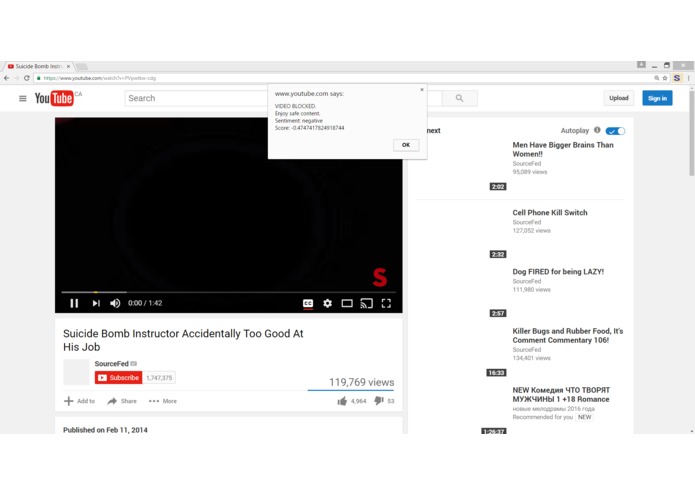Mute the video volume speaker icon
Viewport: 695px width, 494px height.
[x=115, y=303]
